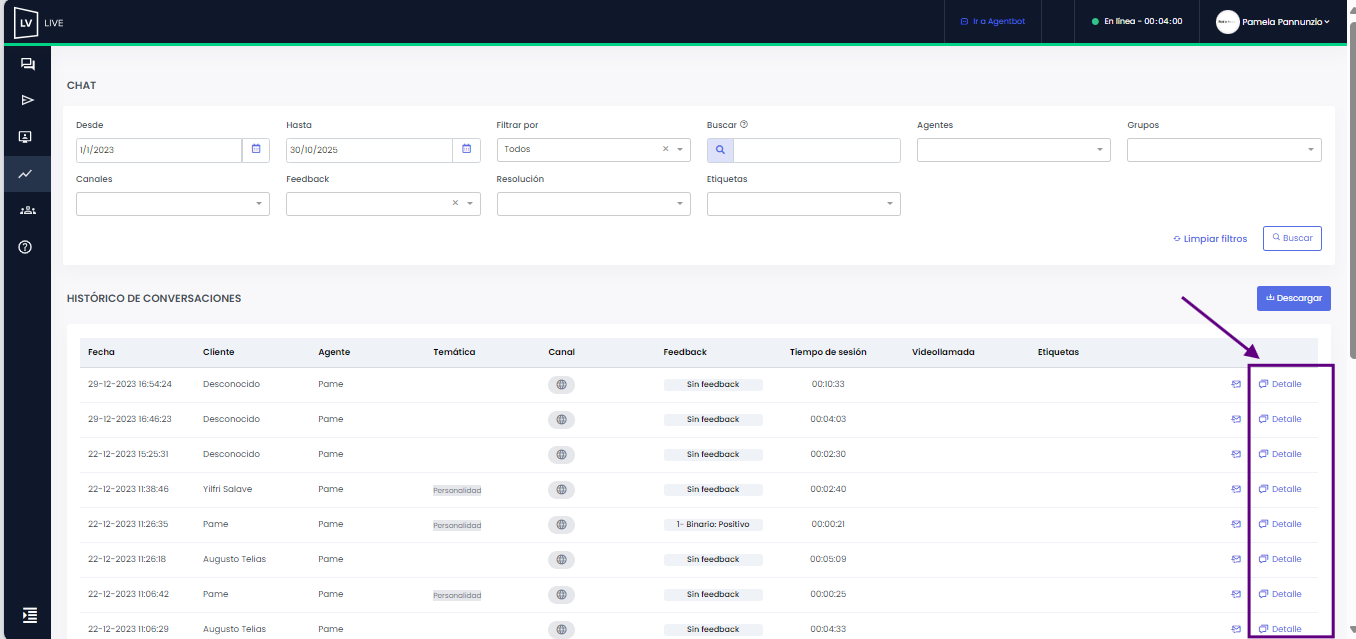Click the 1- Binario: Positivo feedback badge
1356x639 pixels.
713,524
